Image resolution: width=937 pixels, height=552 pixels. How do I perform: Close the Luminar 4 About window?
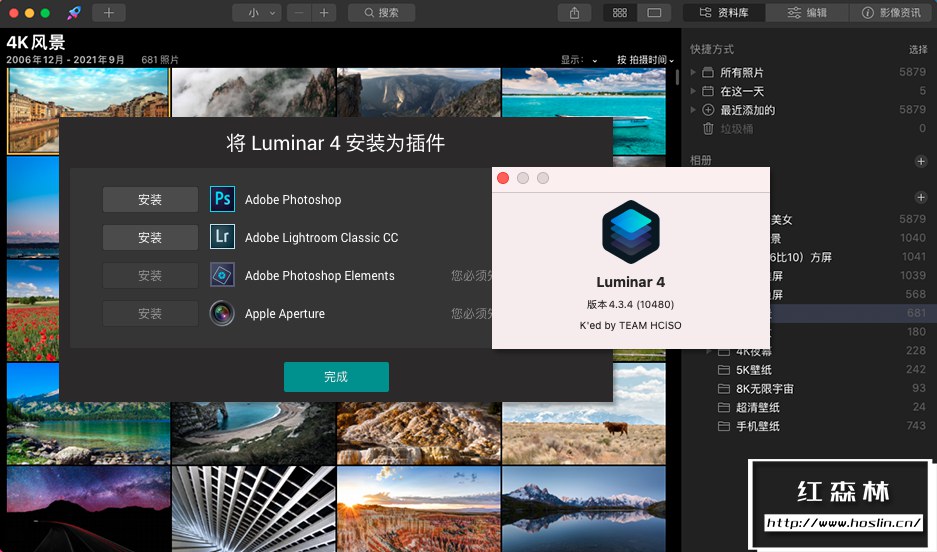503,178
